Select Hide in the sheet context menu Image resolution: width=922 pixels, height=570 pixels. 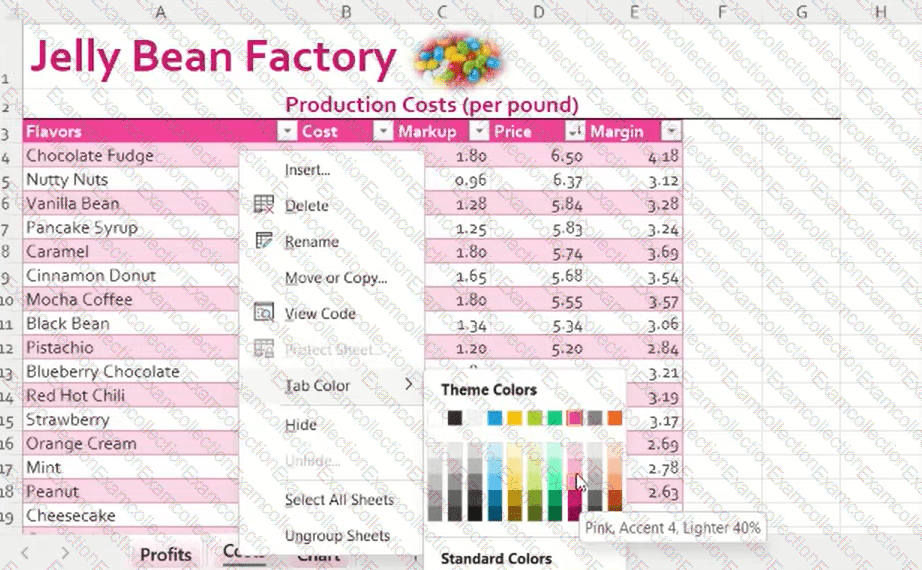[300, 425]
